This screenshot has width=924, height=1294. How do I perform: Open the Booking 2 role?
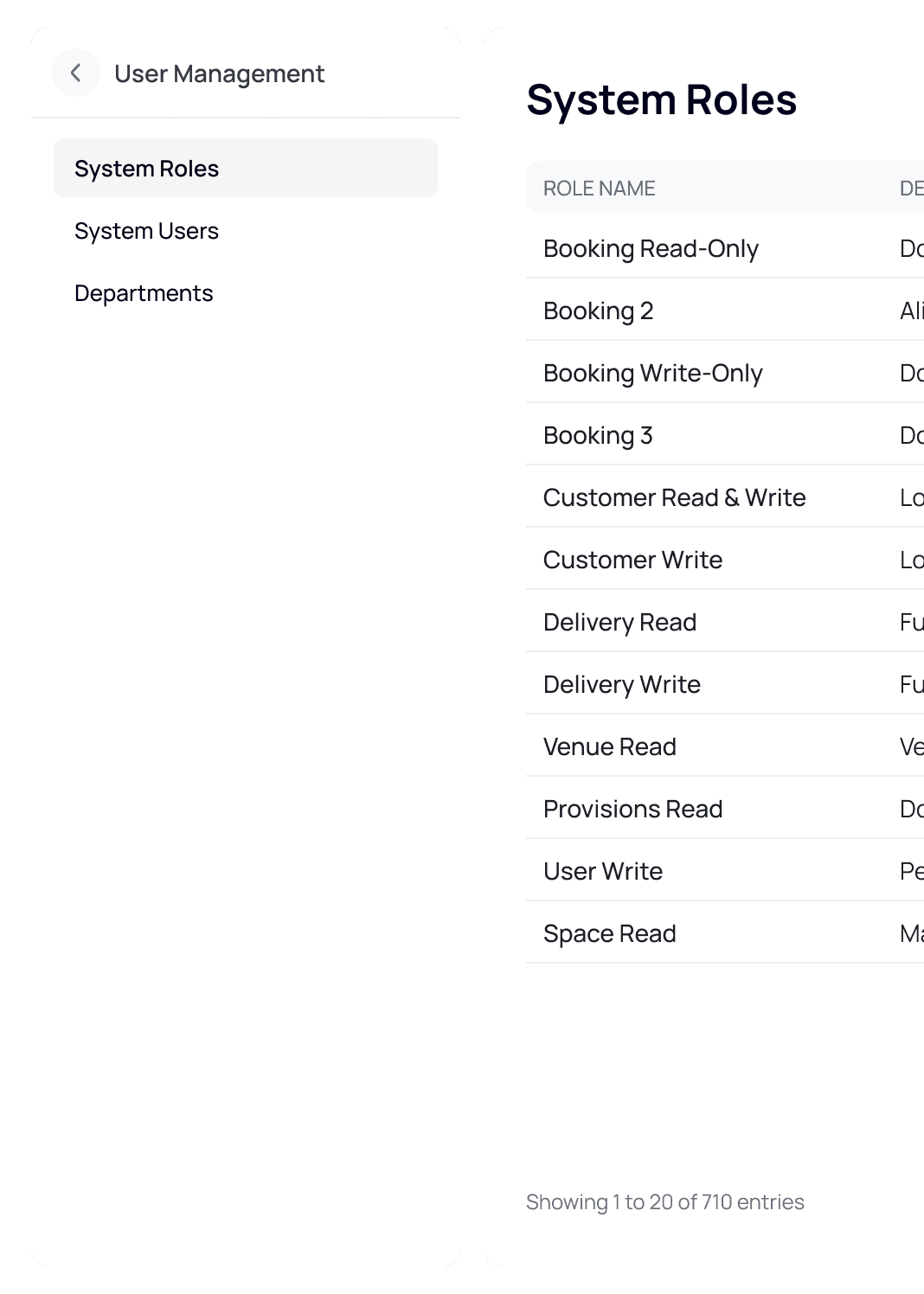[598, 311]
